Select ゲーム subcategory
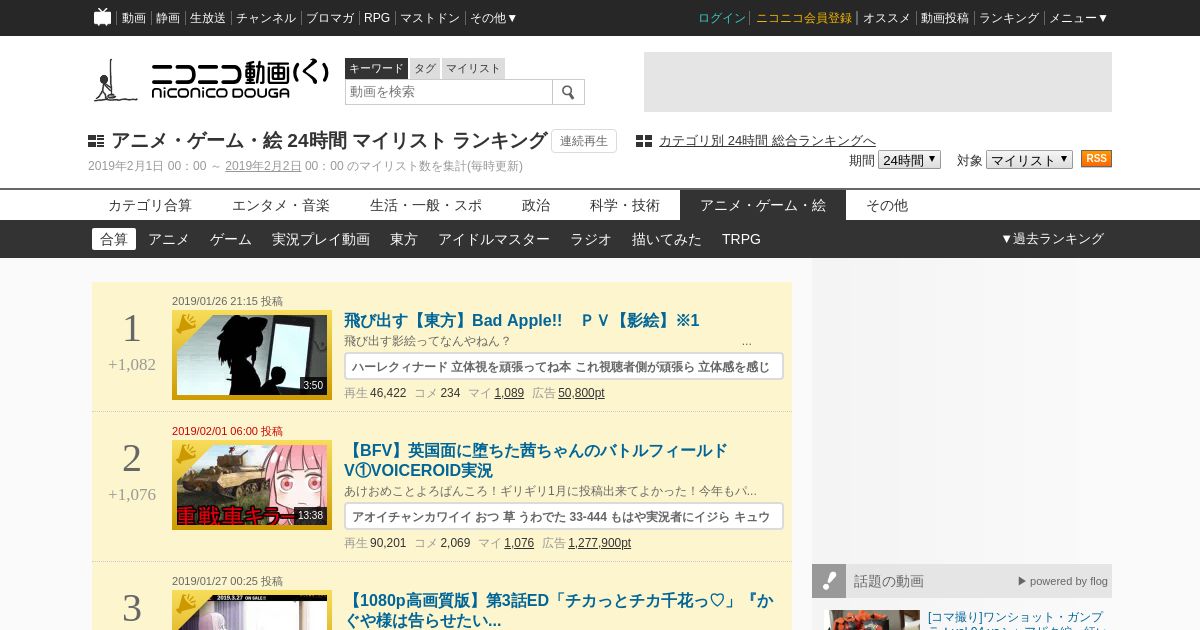The height and width of the screenshot is (630, 1200). pyautogui.click(x=231, y=239)
